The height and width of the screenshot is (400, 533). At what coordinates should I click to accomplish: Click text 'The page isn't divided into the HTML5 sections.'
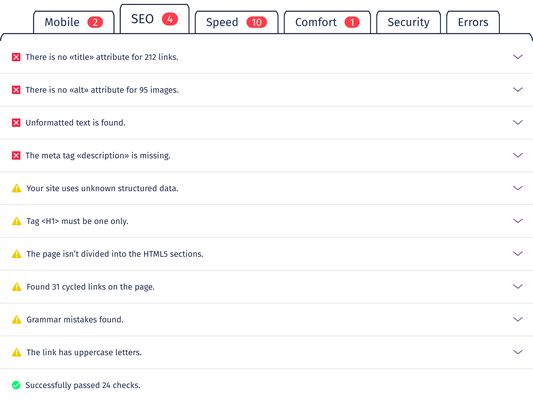click(x=115, y=254)
